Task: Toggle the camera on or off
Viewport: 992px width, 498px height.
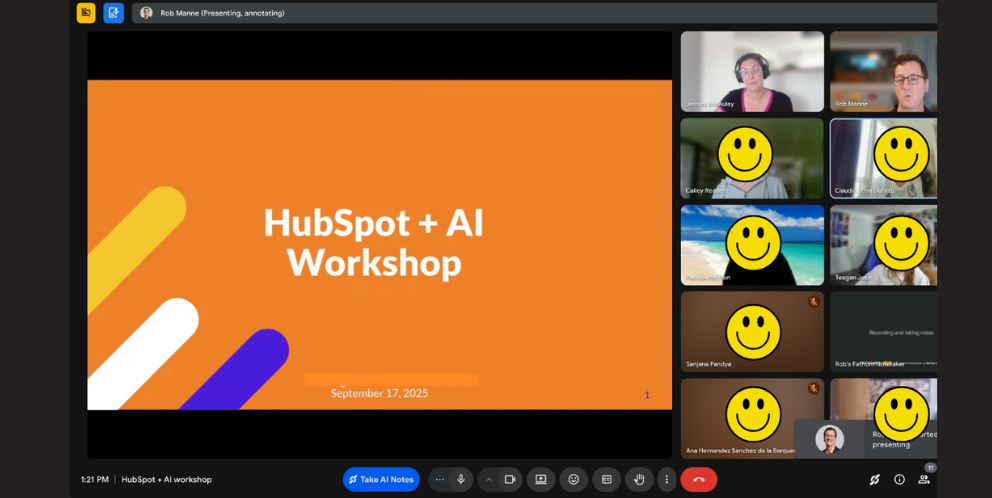Action: [x=509, y=479]
